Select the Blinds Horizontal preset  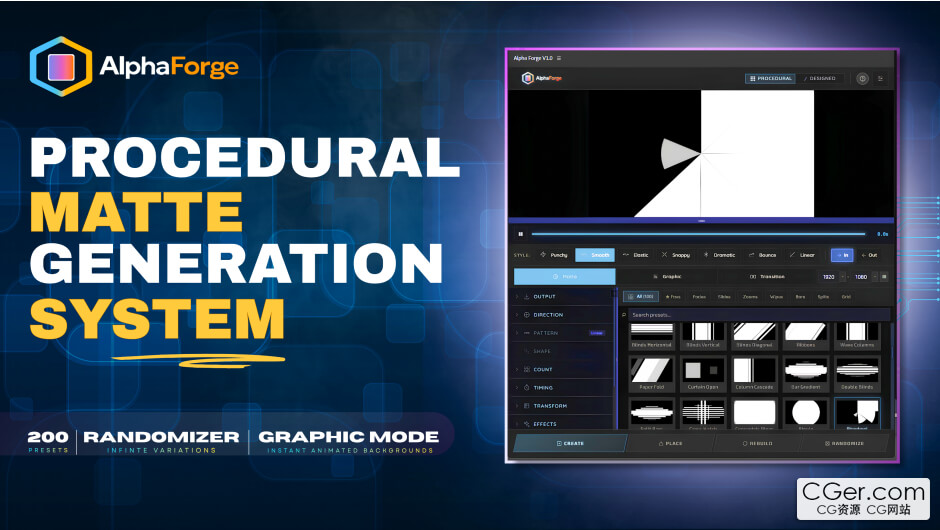pyautogui.click(x=652, y=336)
